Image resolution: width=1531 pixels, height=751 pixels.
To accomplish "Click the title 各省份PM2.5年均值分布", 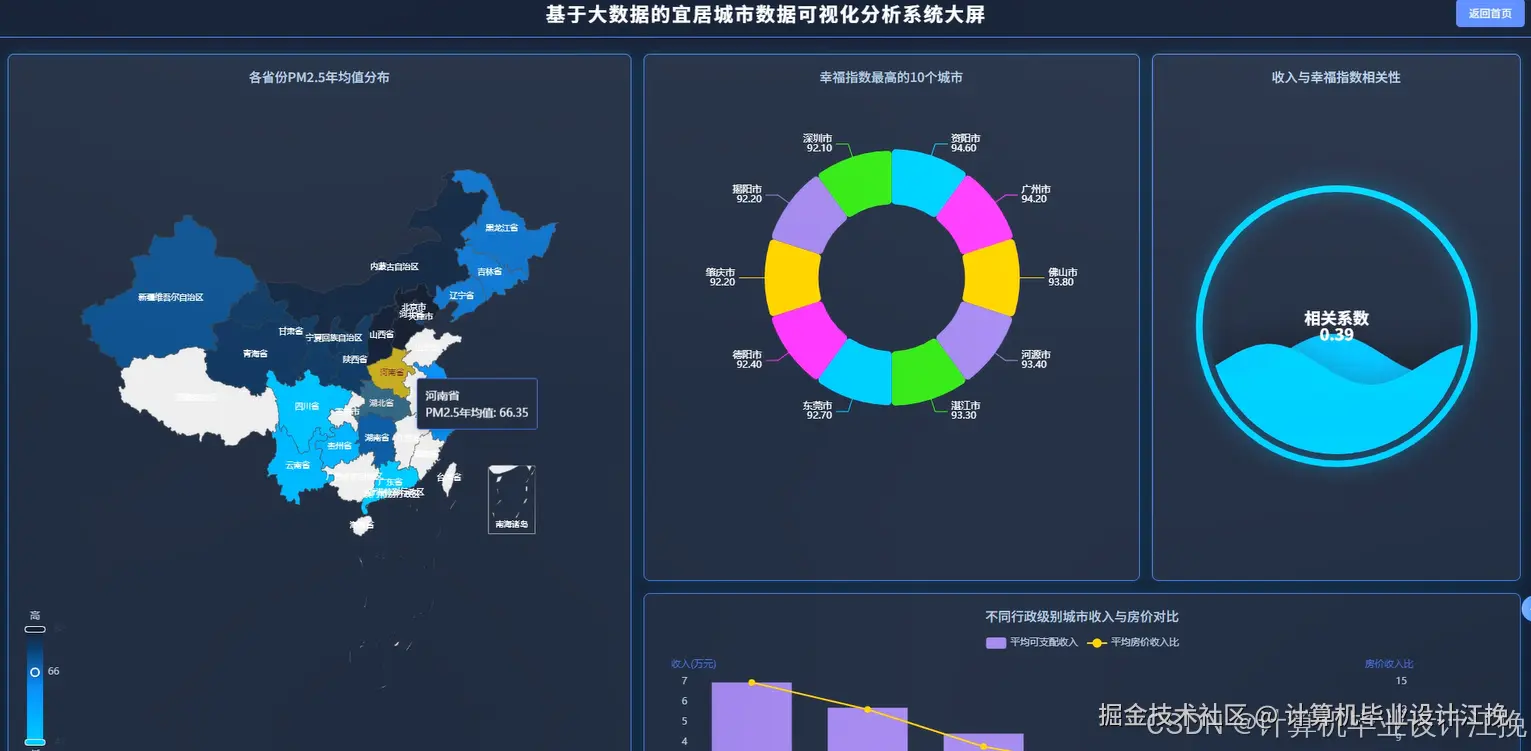I will pos(319,77).
